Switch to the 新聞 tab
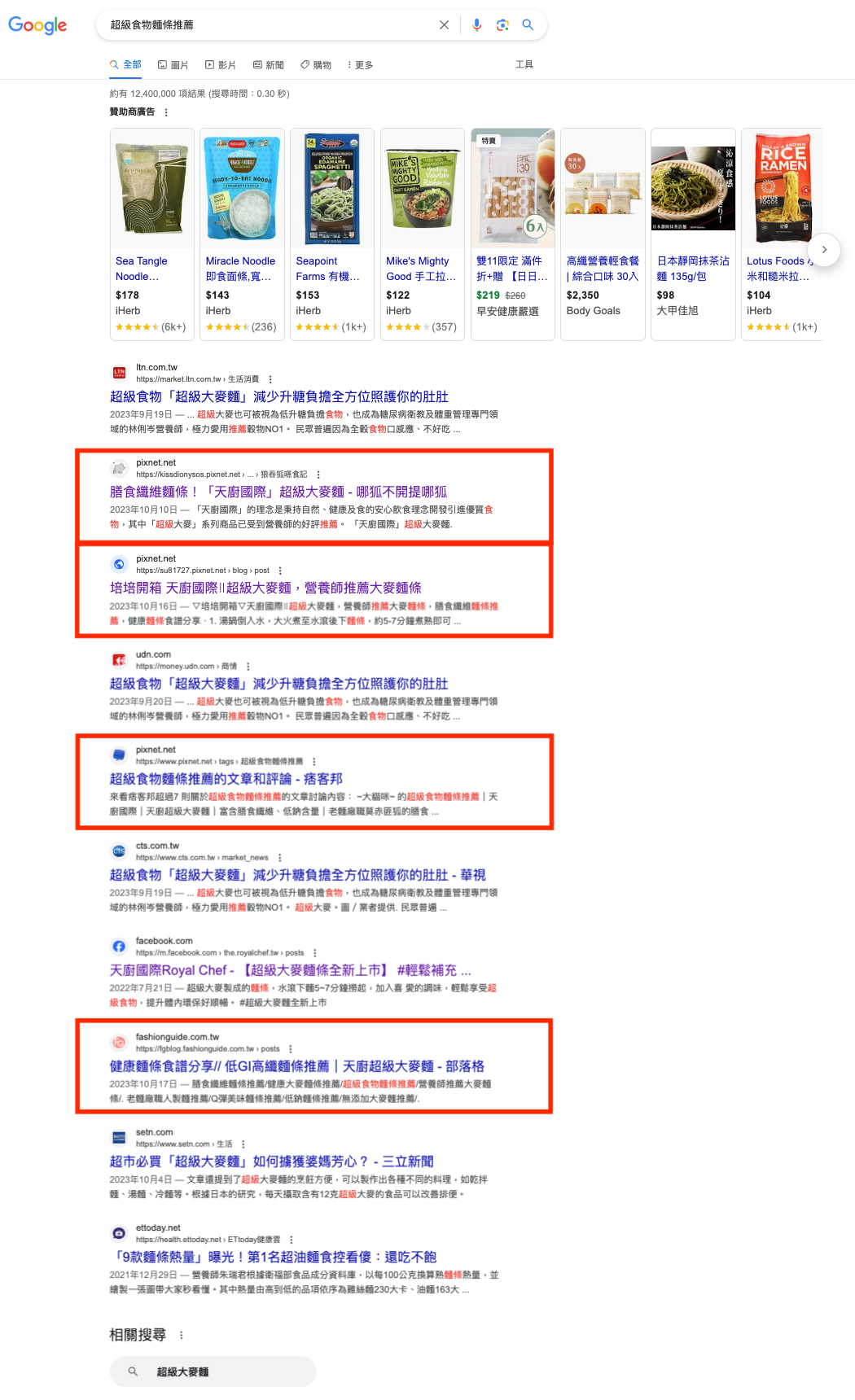Image resolution: width=855 pixels, height=1400 pixels. tap(269, 64)
